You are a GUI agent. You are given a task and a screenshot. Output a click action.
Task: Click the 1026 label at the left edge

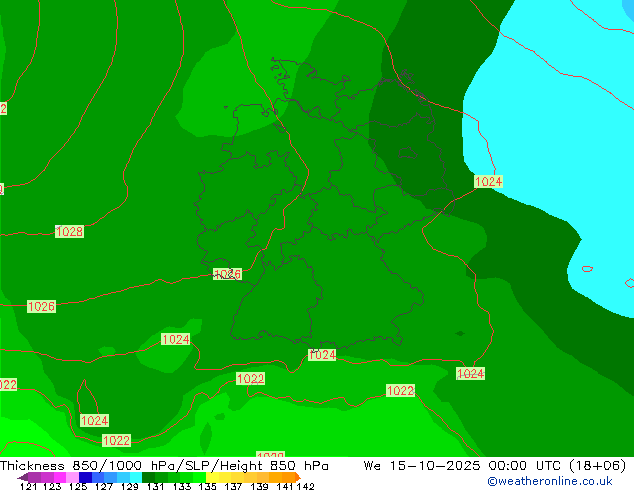coord(41,307)
